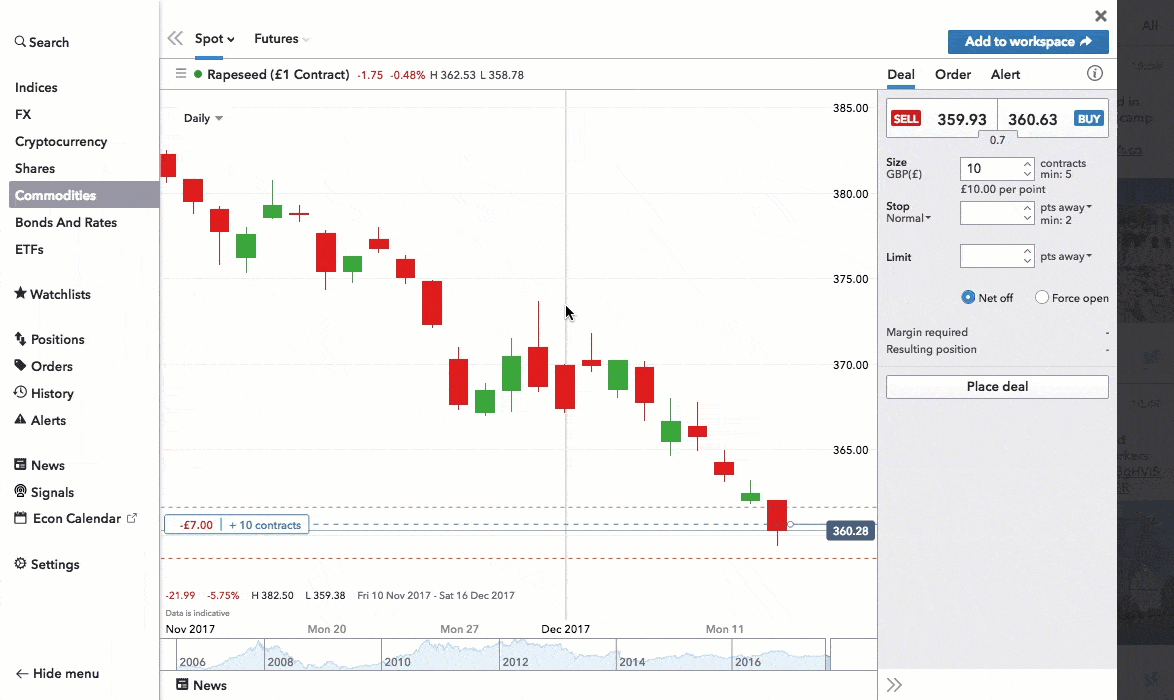This screenshot has width=1174, height=700.
Task: Select the Force open radio button
Action: 1041,297
